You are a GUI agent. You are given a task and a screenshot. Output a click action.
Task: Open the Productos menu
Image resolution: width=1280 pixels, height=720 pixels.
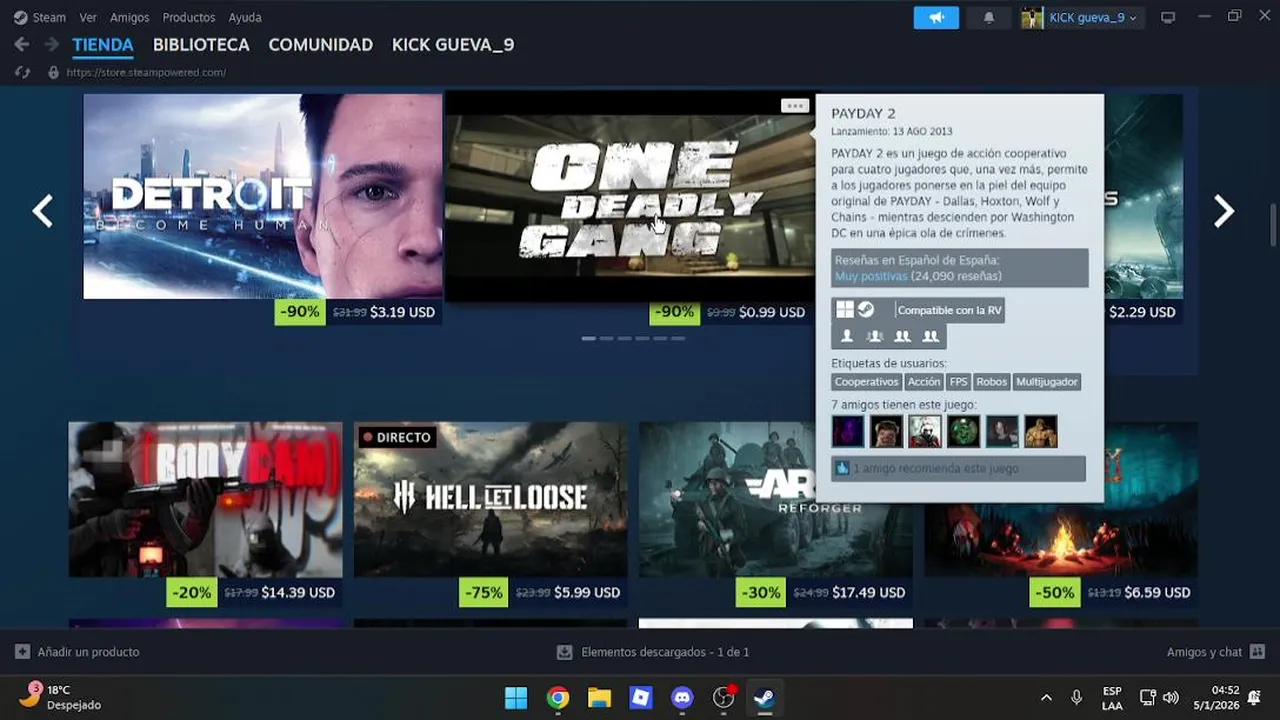click(189, 18)
